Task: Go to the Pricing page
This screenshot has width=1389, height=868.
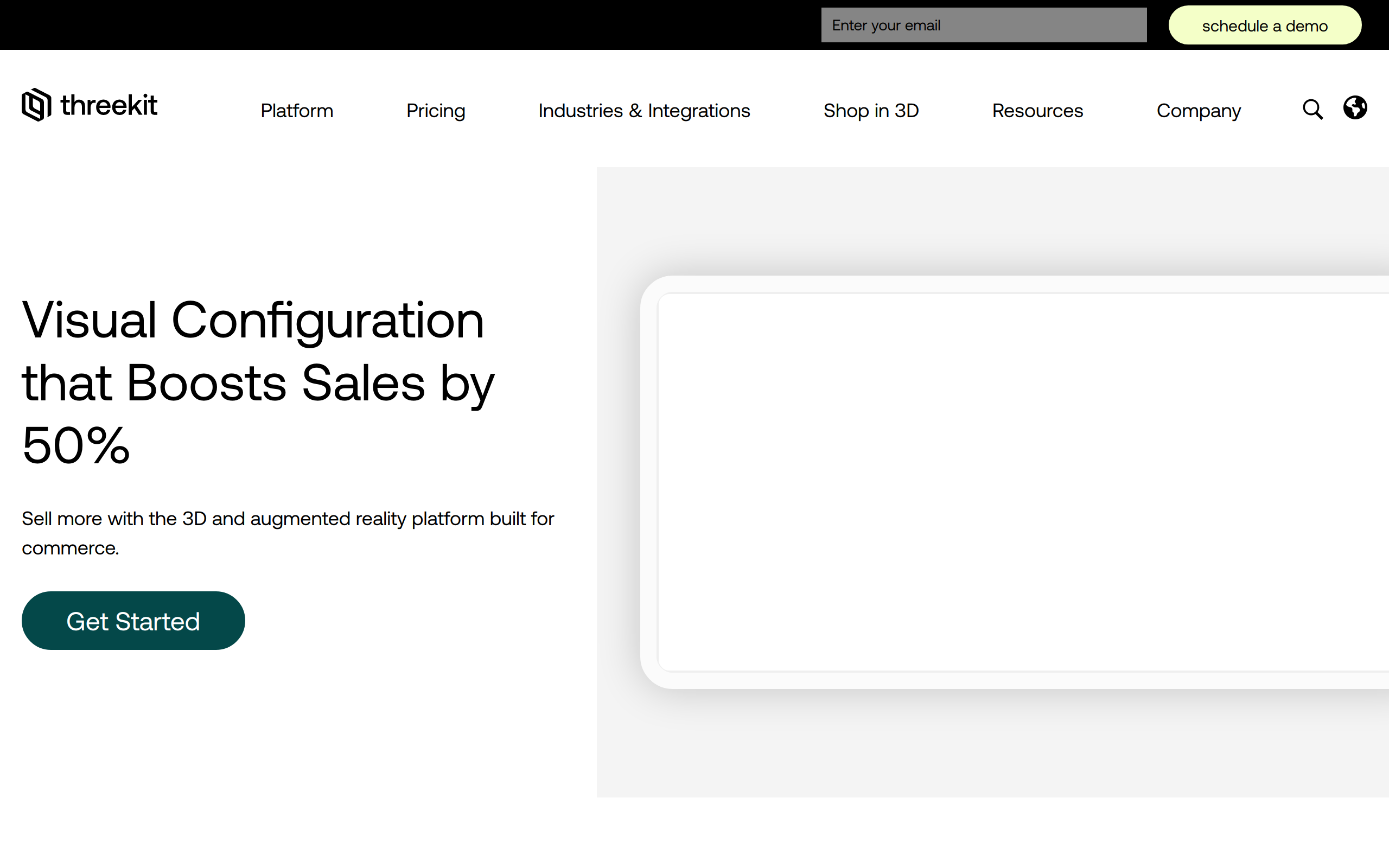Action: [x=436, y=111]
